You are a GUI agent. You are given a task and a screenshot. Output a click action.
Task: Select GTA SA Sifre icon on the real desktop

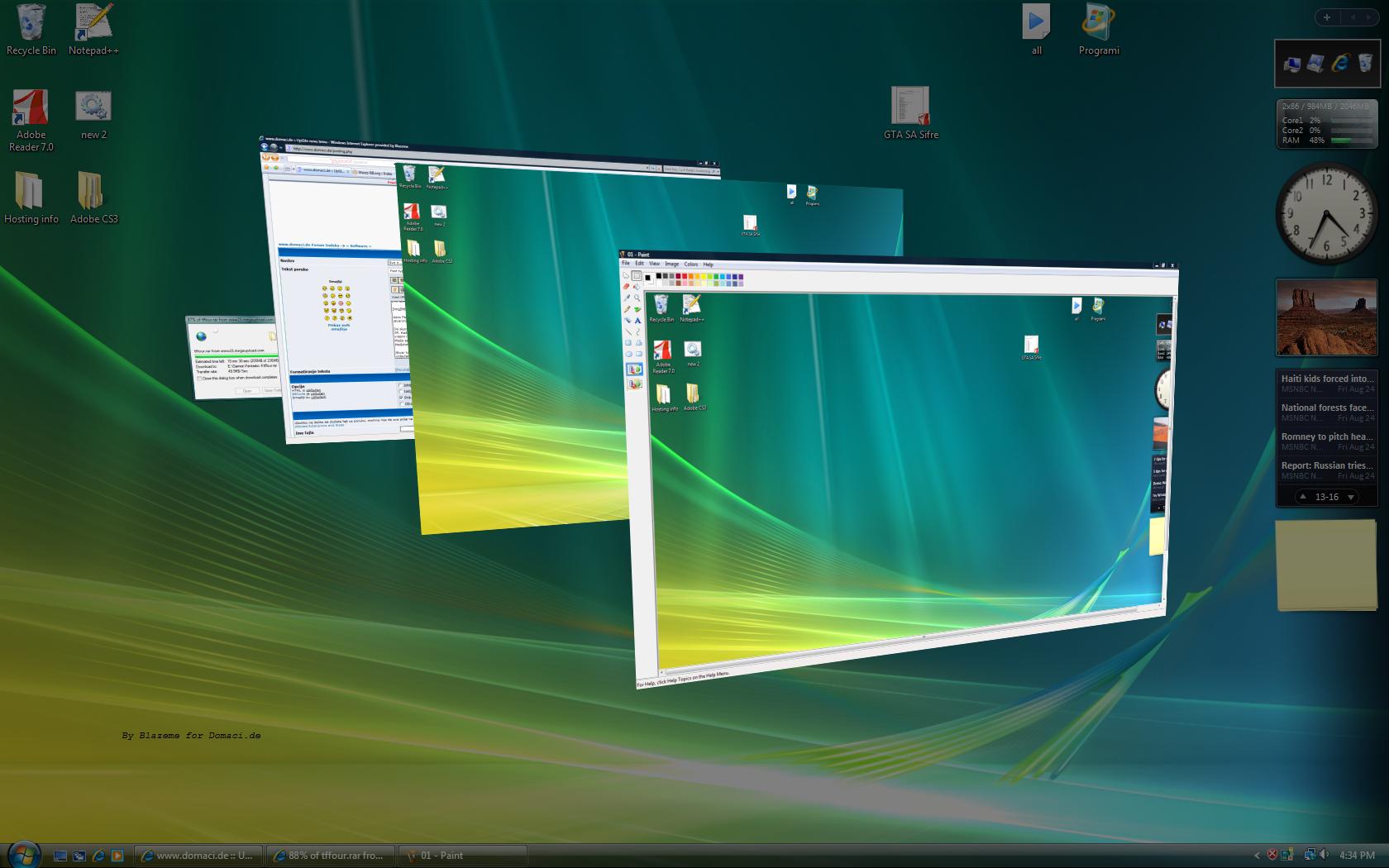pos(911,113)
